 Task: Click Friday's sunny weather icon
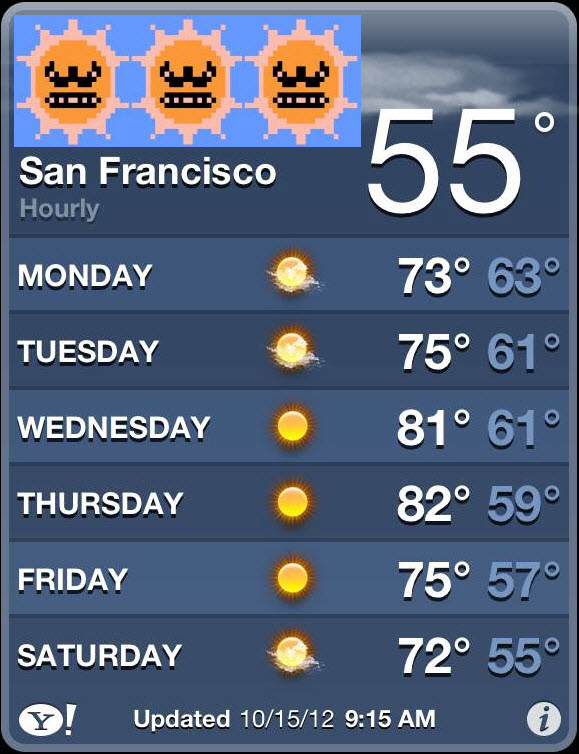click(292, 578)
